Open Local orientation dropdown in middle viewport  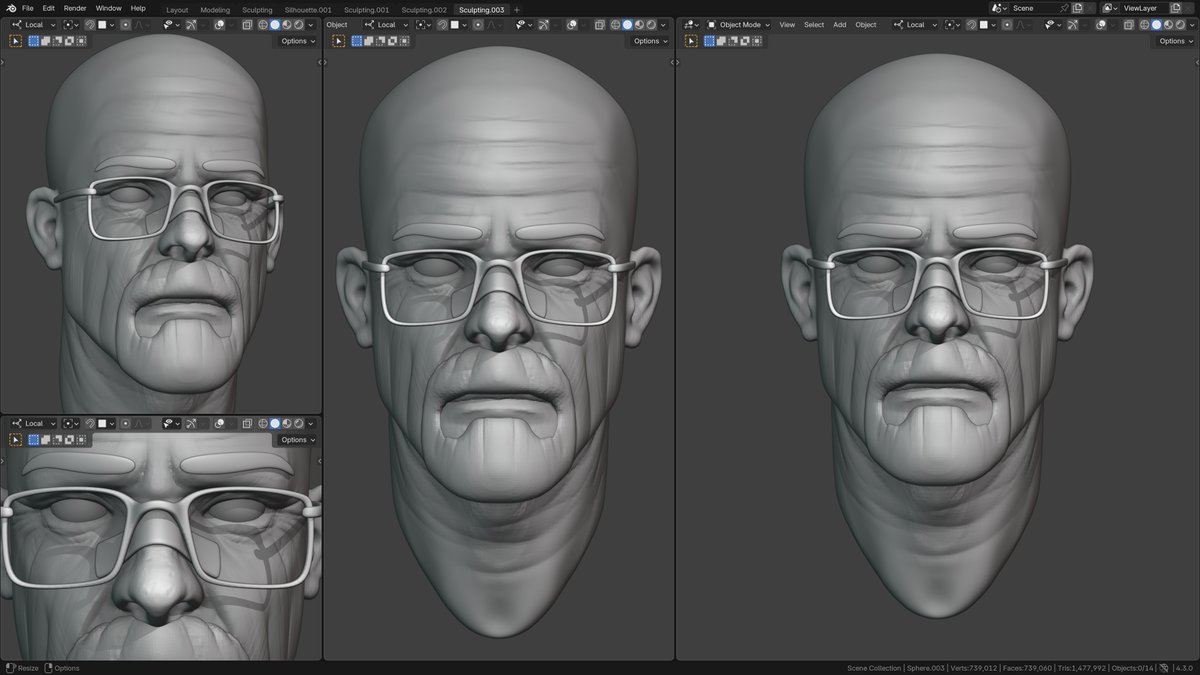tap(386, 25)
